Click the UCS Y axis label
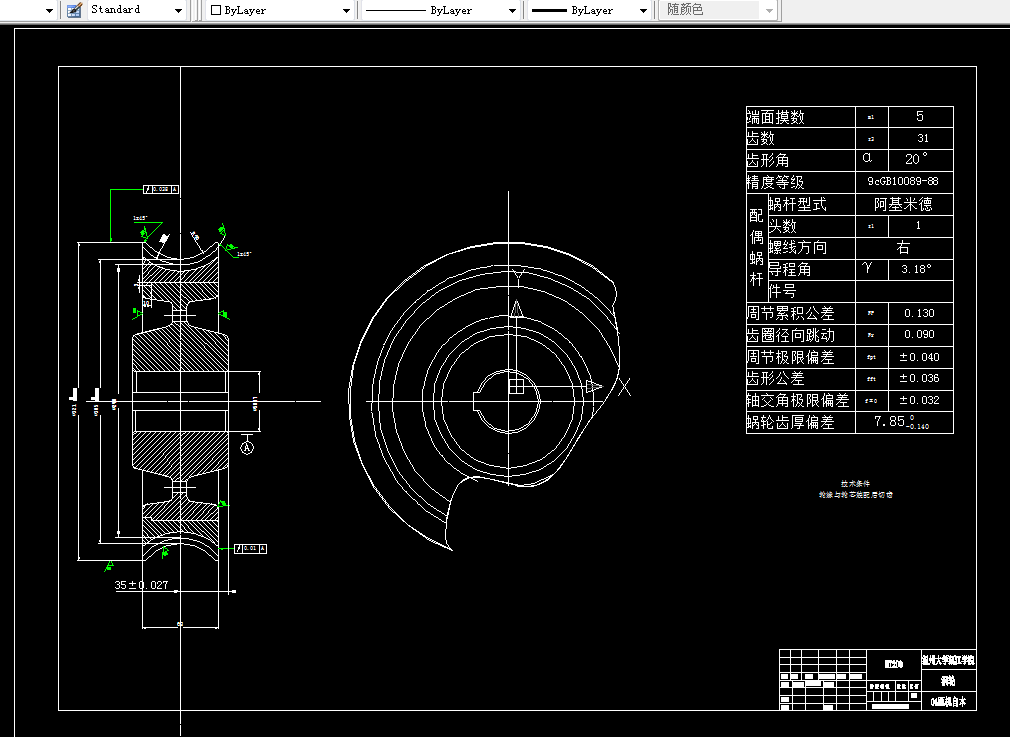This screenshot has height=737, width=1010. pyautogui.click(x=519, y=276)
